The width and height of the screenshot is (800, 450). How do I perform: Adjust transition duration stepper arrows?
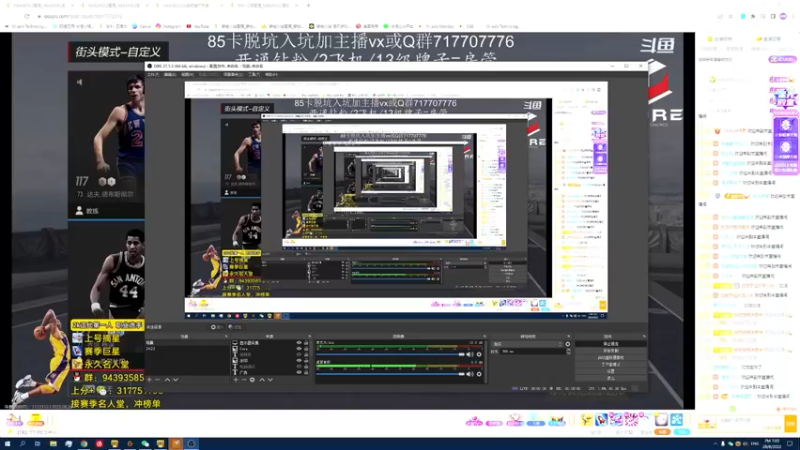(x=568, y=352)
